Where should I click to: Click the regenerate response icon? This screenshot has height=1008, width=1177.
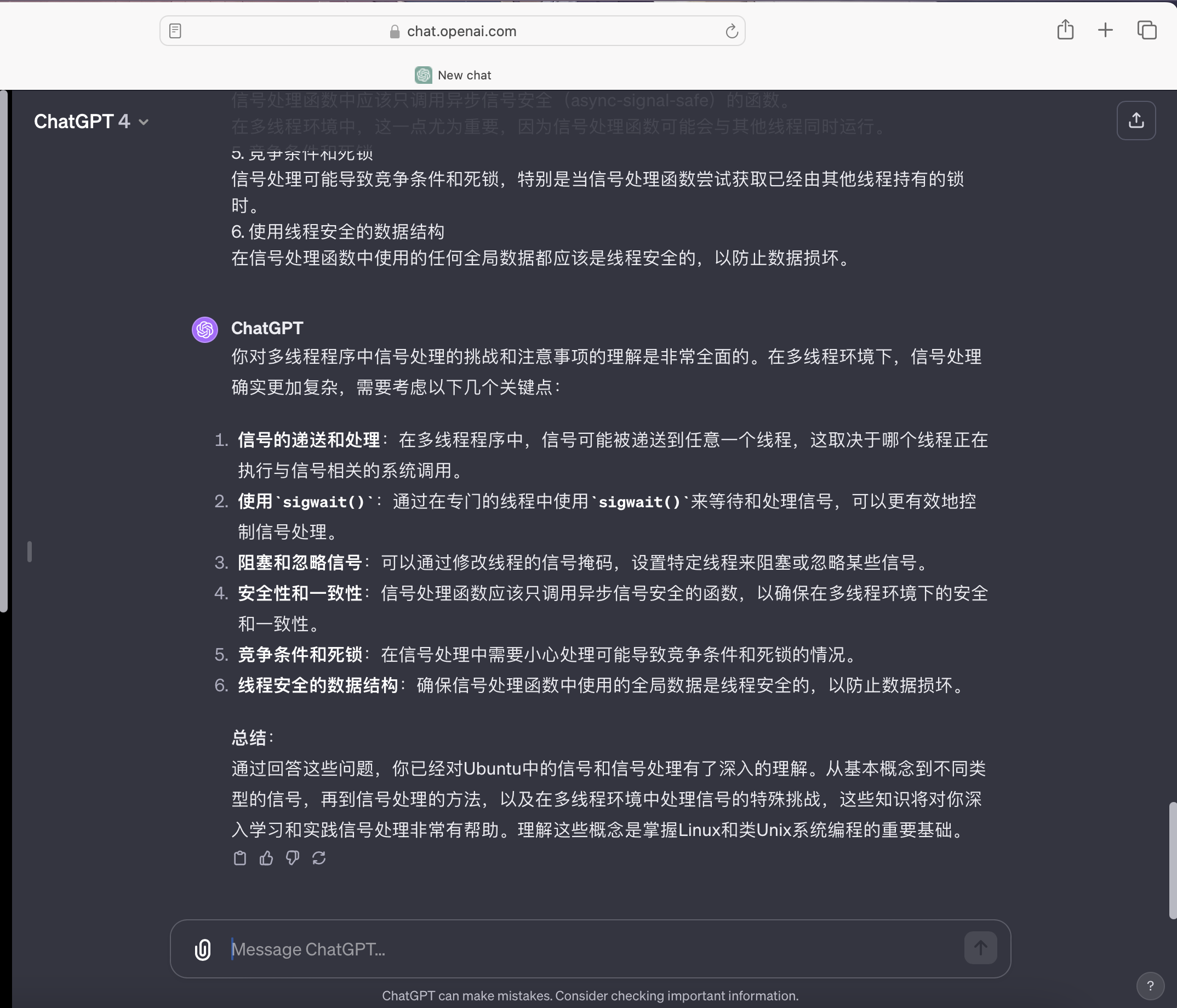[319, 858]
